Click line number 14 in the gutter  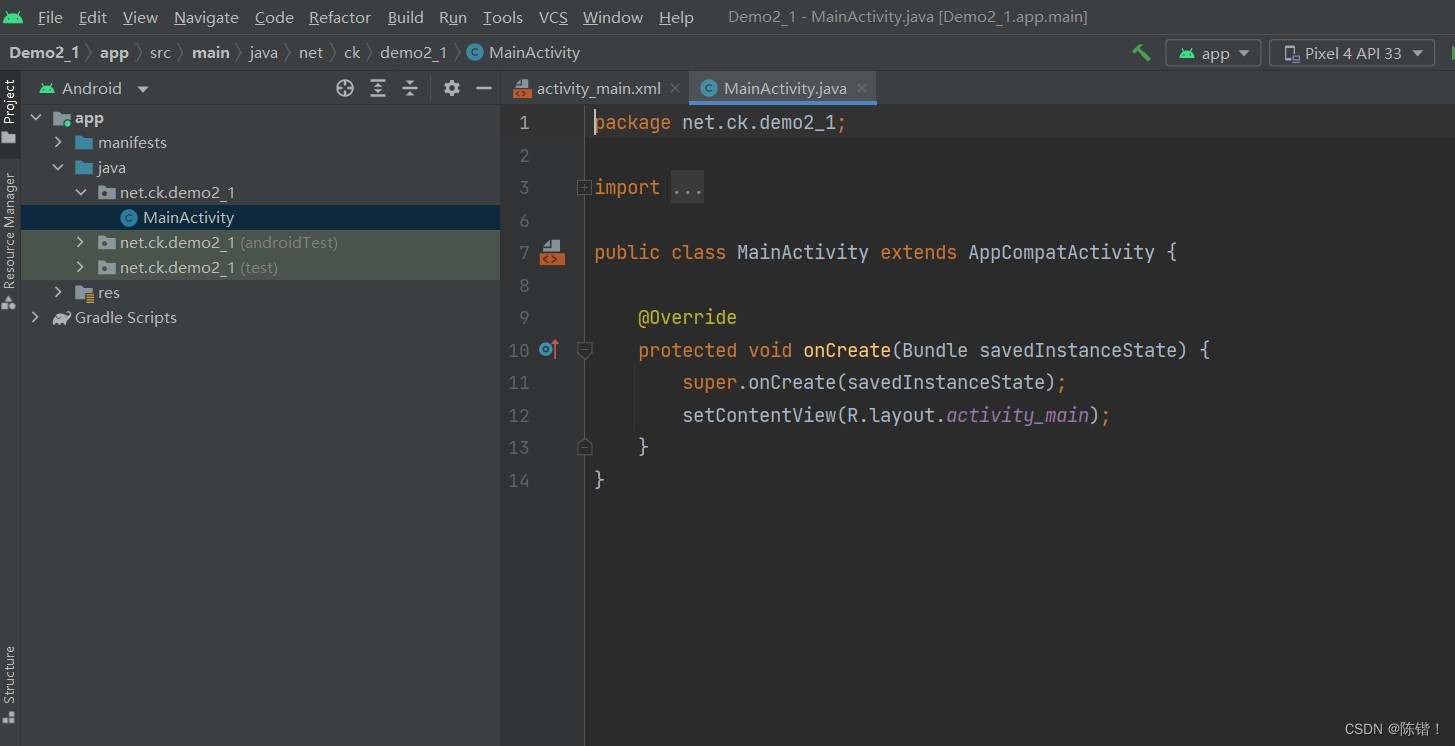coord(518,480)
